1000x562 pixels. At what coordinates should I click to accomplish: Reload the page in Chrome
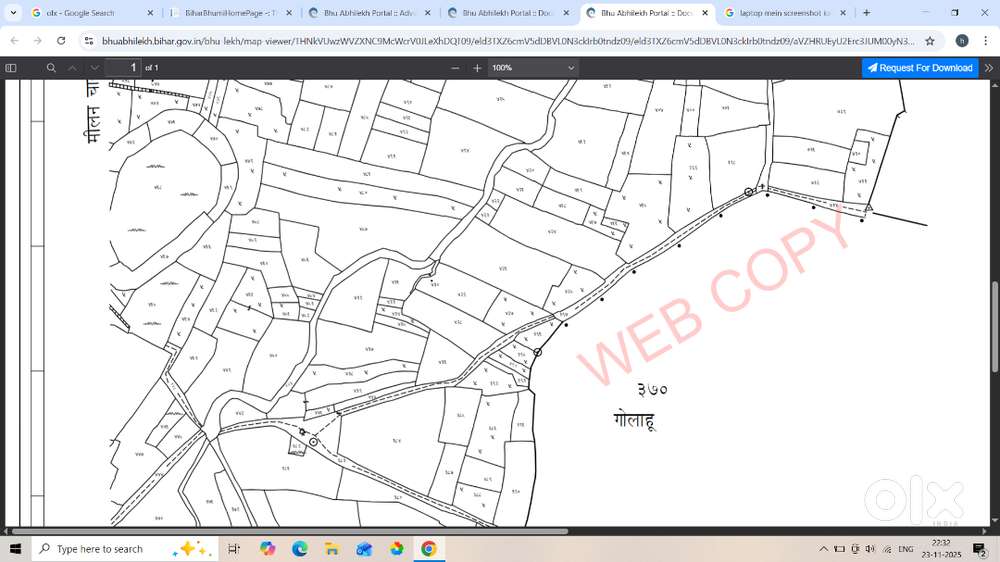click(x=61, y=41)
